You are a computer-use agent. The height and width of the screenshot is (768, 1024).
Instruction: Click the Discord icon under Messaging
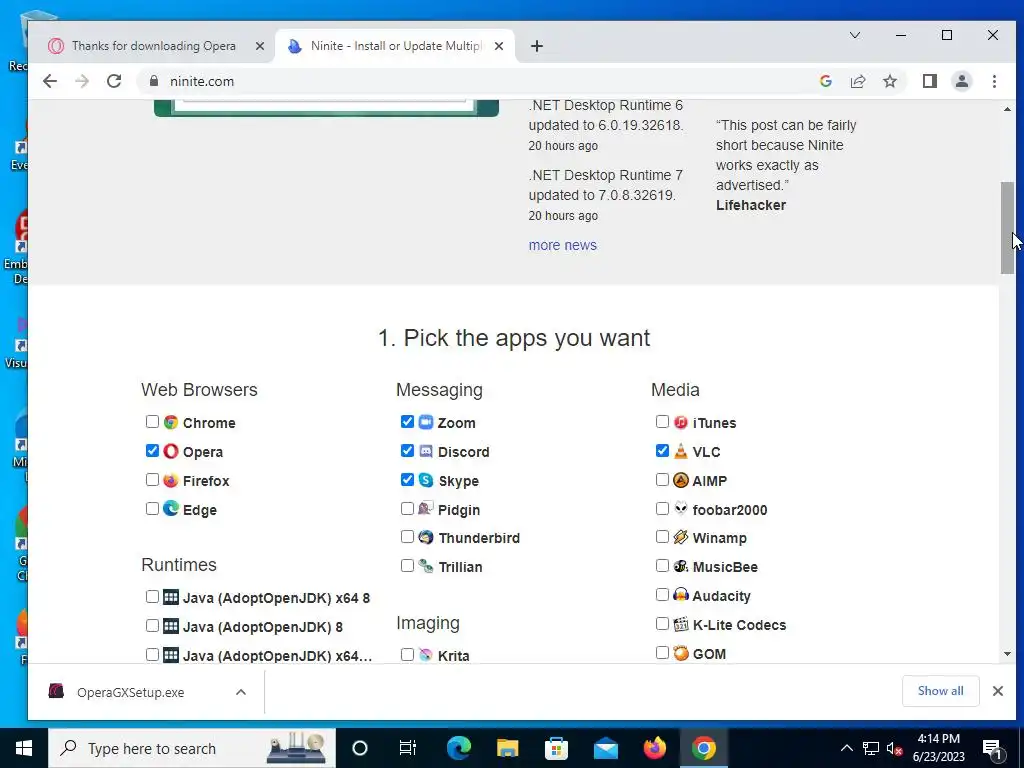[x=426, y=451]
